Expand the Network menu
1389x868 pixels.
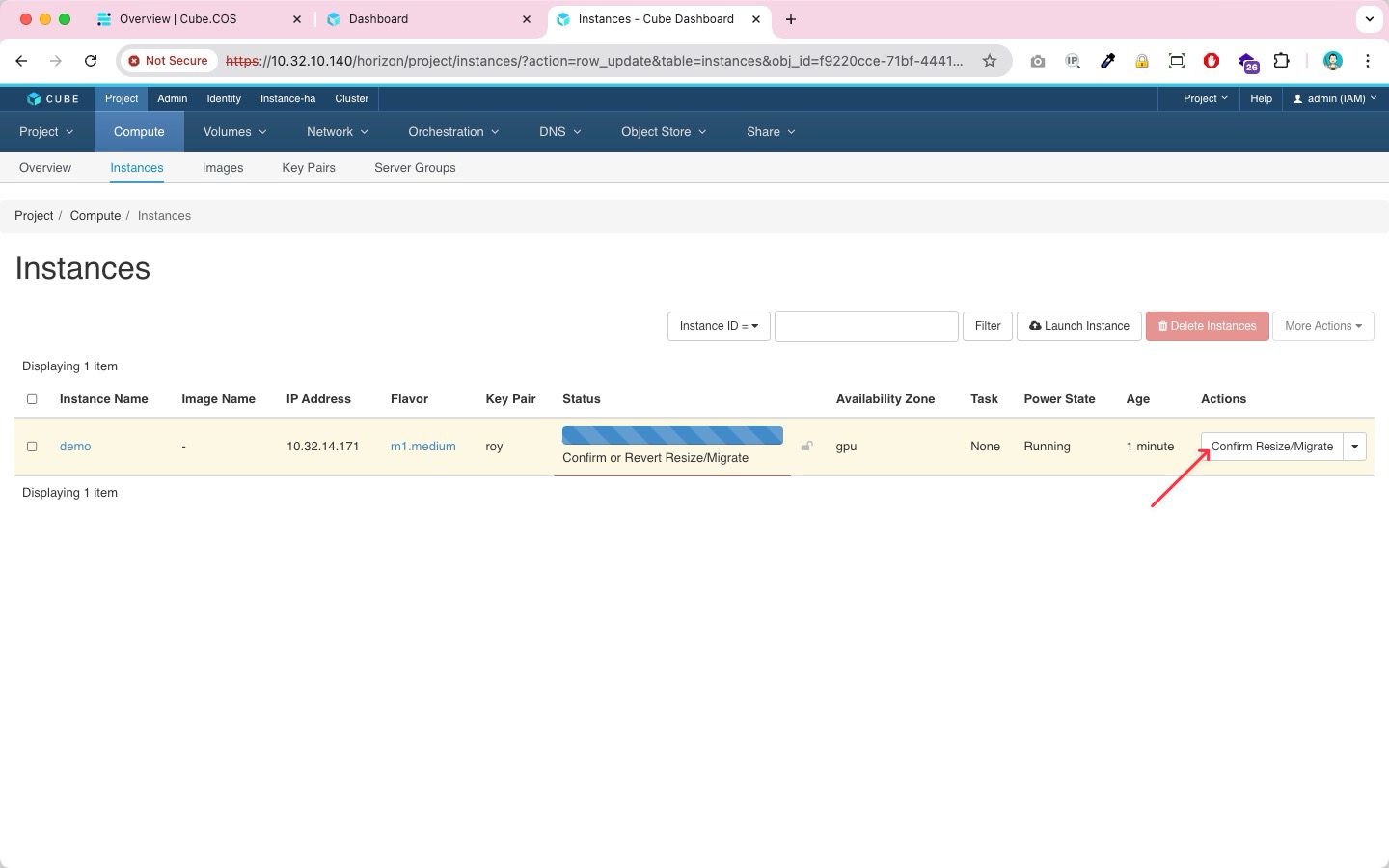tap(338, 132)
